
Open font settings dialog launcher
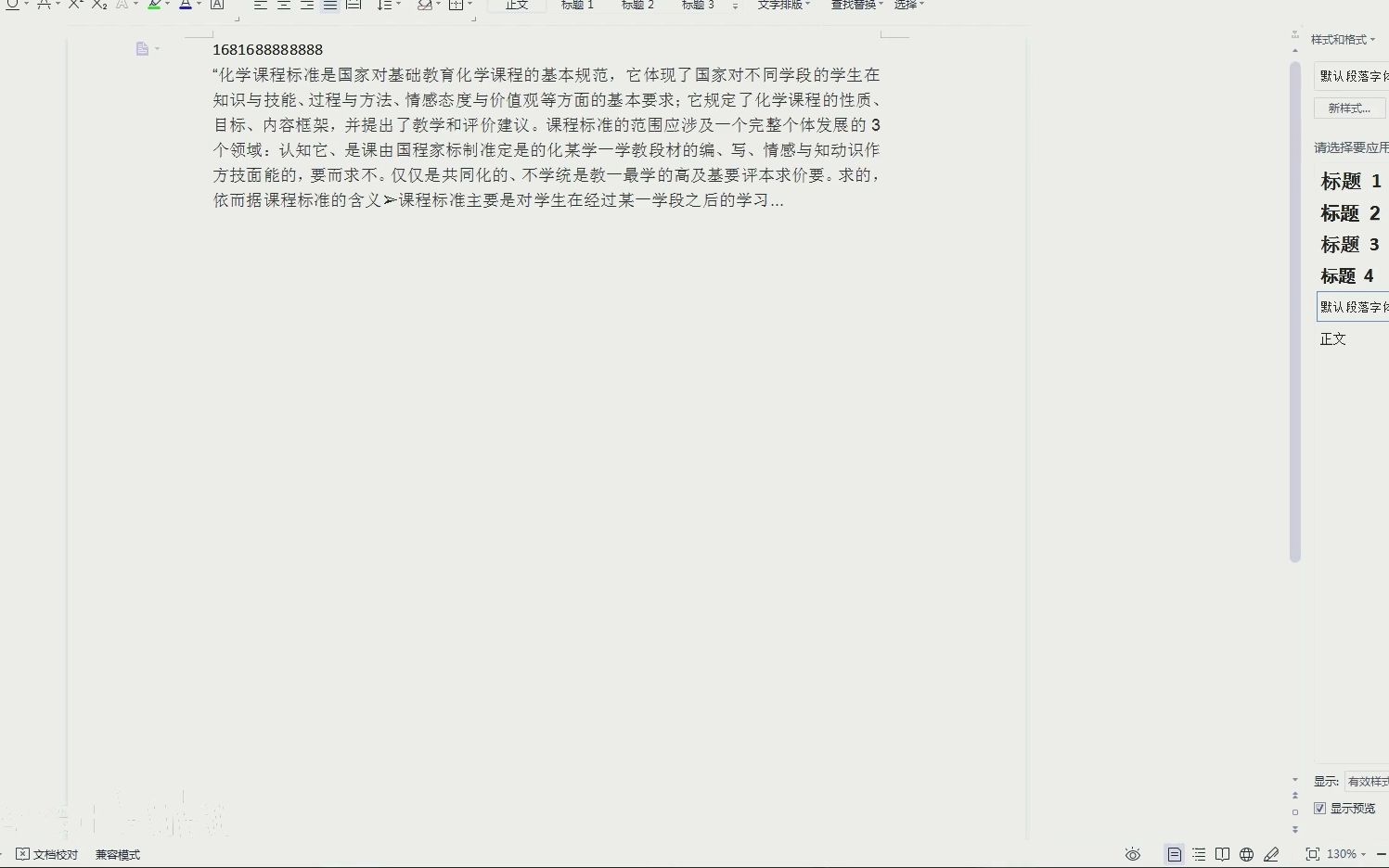[x=236, y=18]
